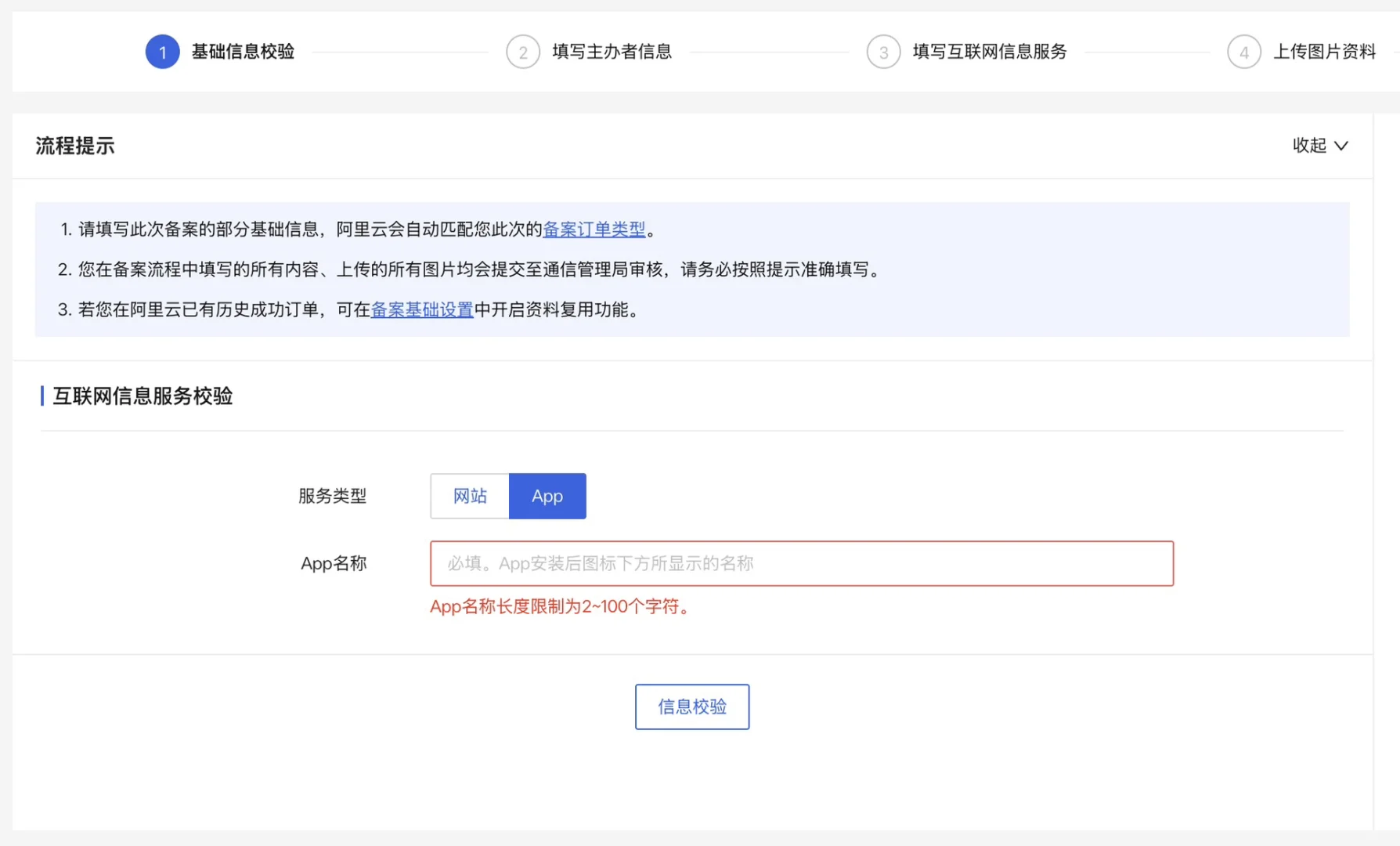Select the App service type option
Image resolution: width=1400 pixels, height=846 pixels.
pos(547,496)
